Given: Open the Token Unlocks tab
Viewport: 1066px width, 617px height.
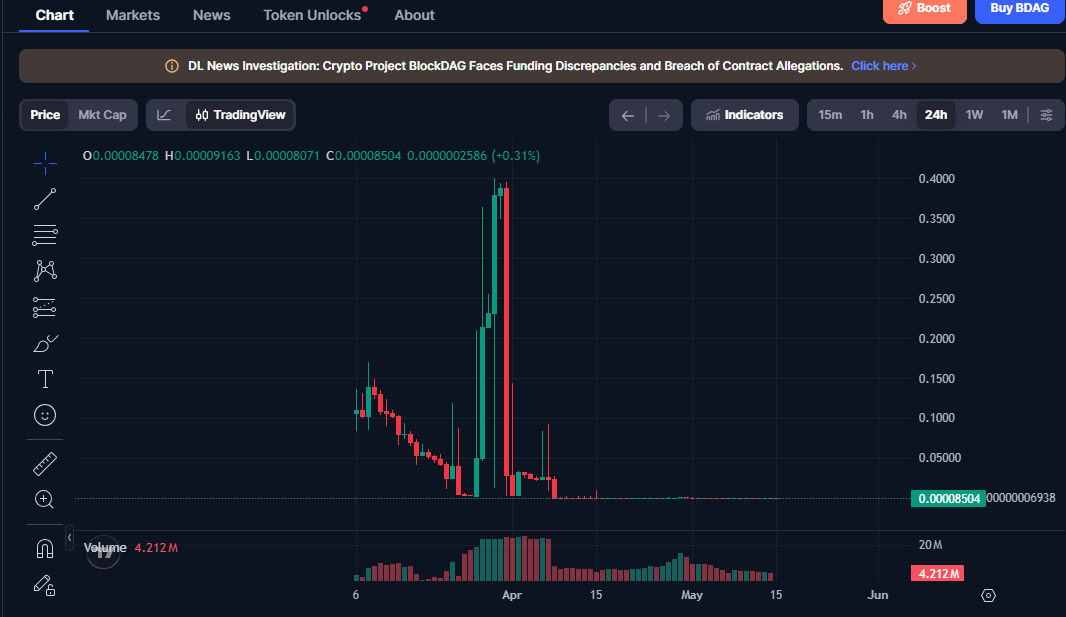Looking at the screenshot, I should 312,15.
